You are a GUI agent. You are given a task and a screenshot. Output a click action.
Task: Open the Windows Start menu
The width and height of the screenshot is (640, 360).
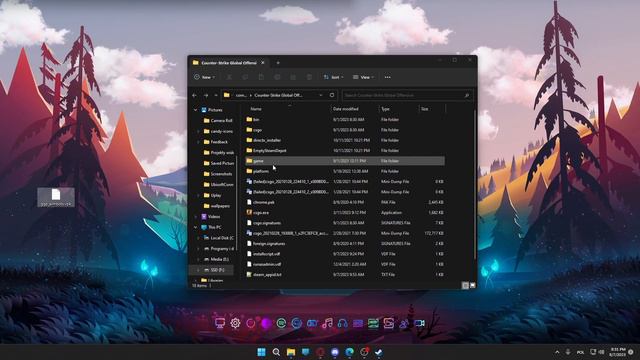click(261, 352)
